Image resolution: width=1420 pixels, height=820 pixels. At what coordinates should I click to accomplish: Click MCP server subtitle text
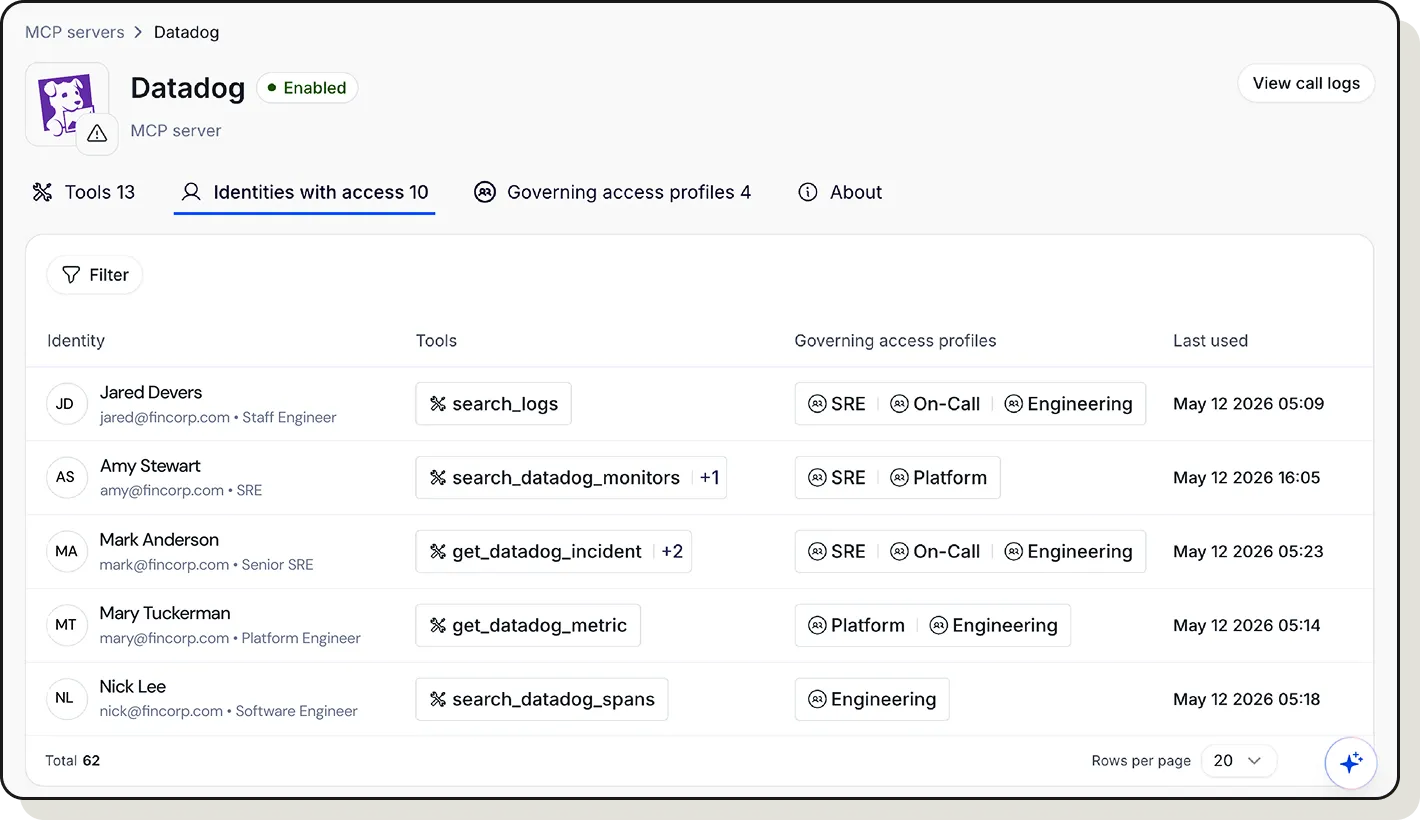(x=176, y=131)
